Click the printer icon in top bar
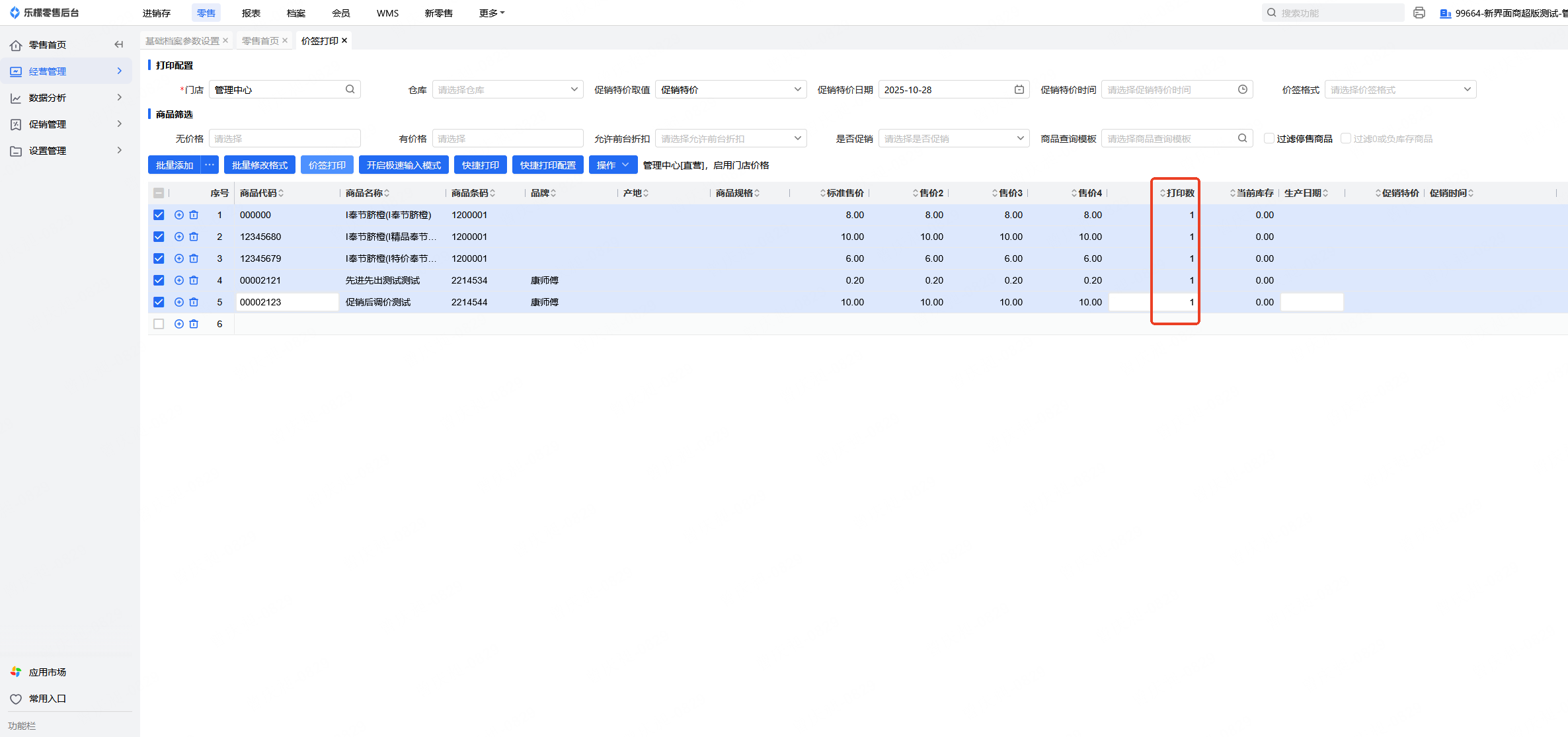 [1419, 13]
